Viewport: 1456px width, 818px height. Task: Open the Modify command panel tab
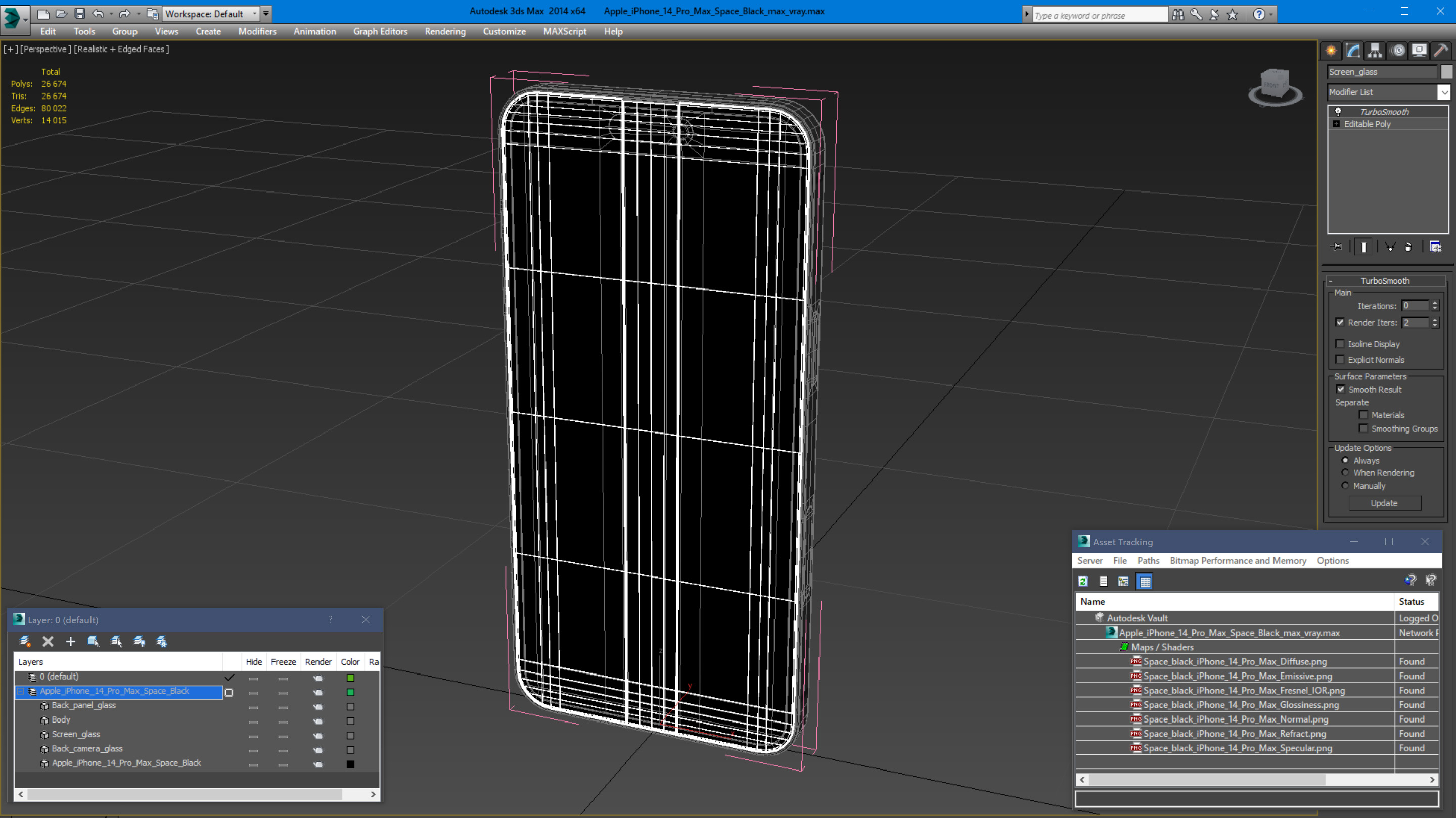(1353, 51)
